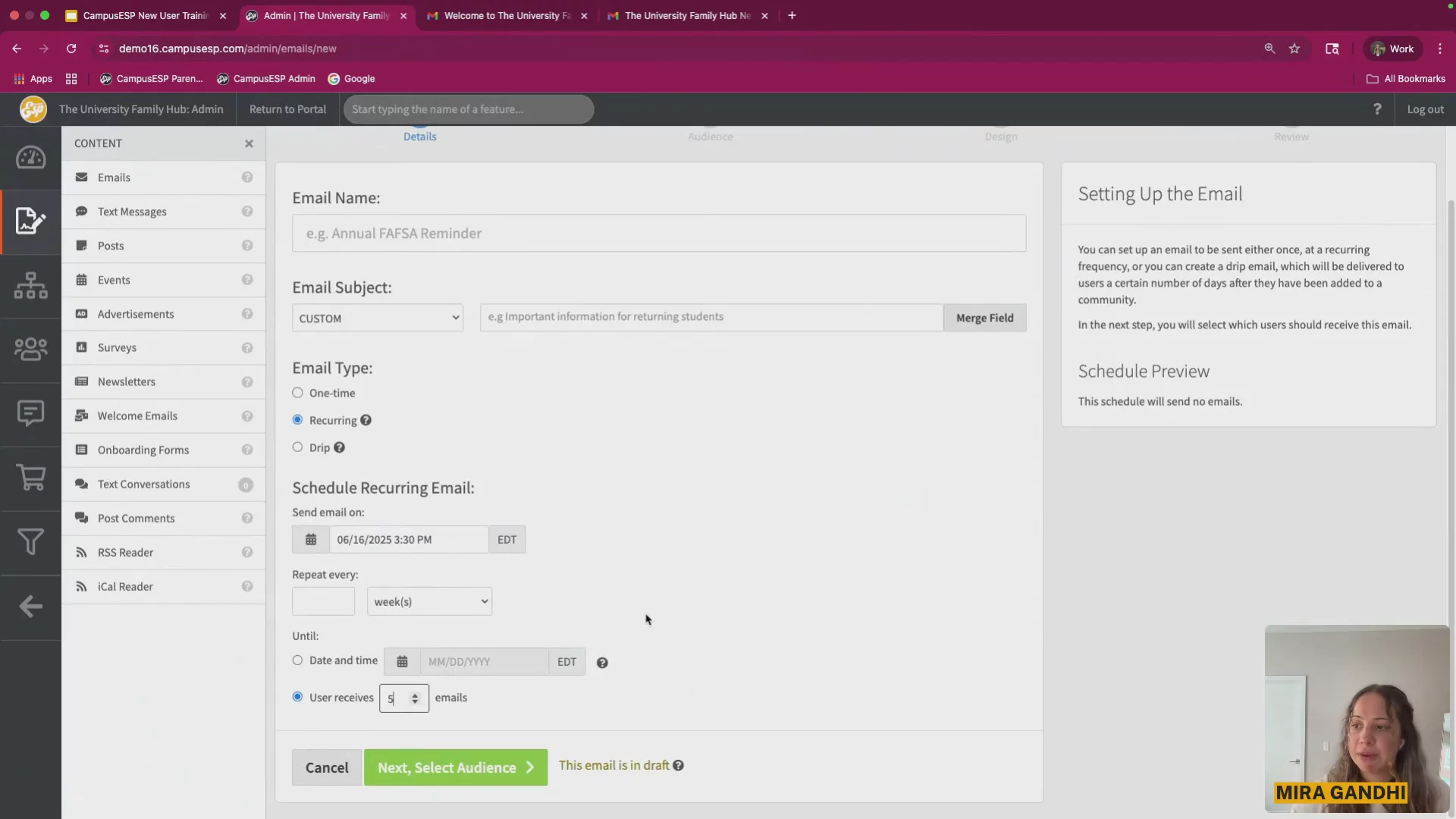Open the CUSTOM email subject dropdown

click(378, 318)
